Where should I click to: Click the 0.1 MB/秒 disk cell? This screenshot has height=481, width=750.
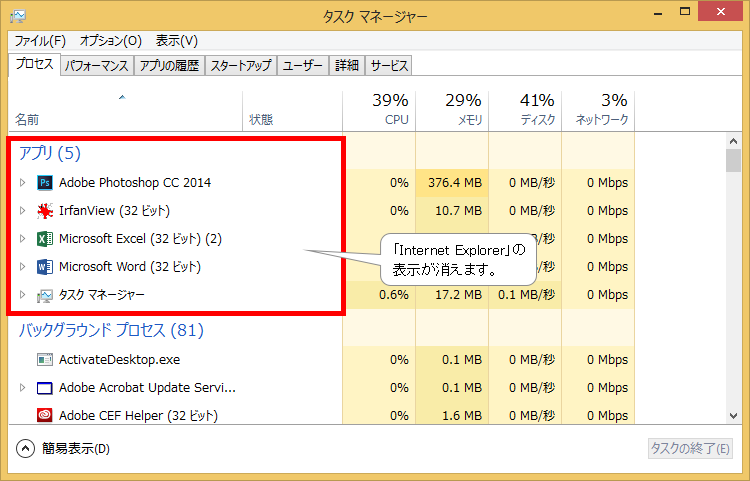tap(525, 295)
